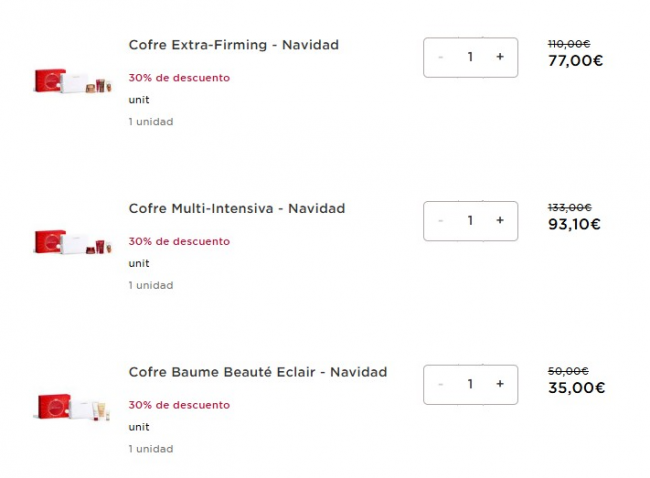The image size is (650, 478).
Task: Click the 35,00€ discounted price
Action: (576, 388)
